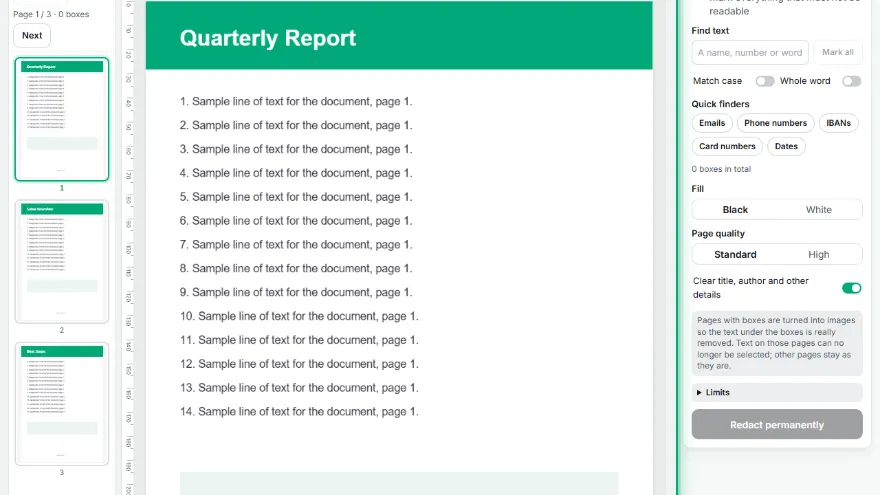880x495 pixels.
Task: Set fill to White
Action: click(819, 209)
